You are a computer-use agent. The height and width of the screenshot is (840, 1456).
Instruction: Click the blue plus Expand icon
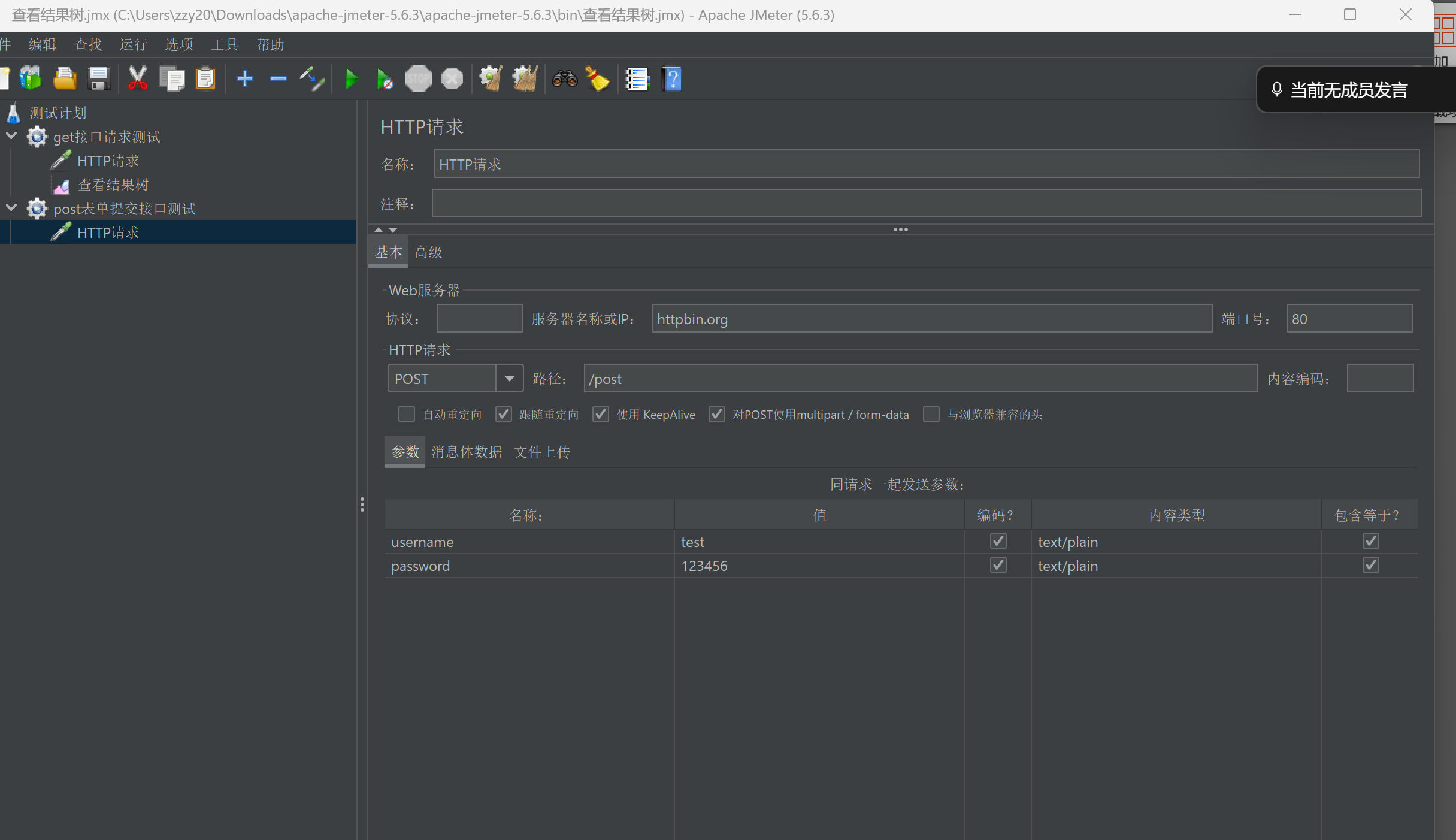244,79
